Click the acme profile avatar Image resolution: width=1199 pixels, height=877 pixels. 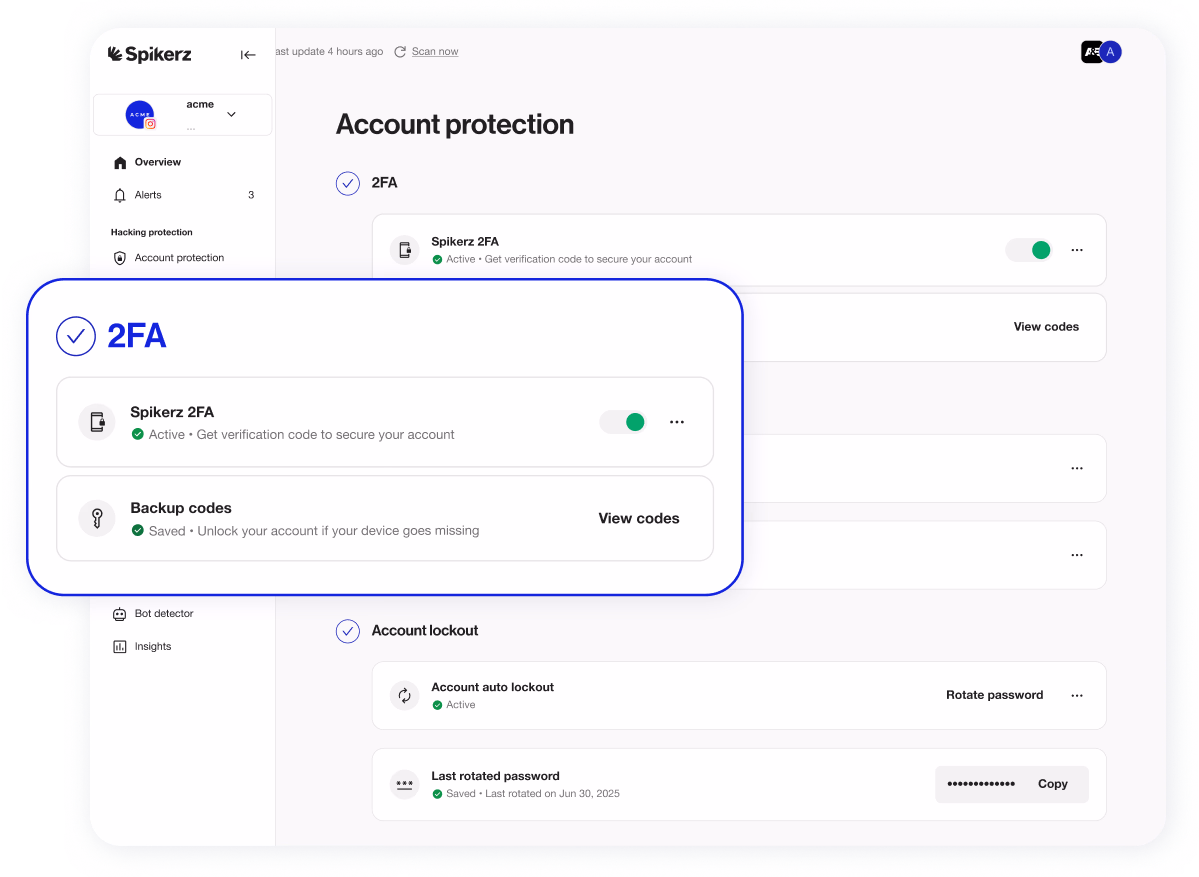[140, 114]
